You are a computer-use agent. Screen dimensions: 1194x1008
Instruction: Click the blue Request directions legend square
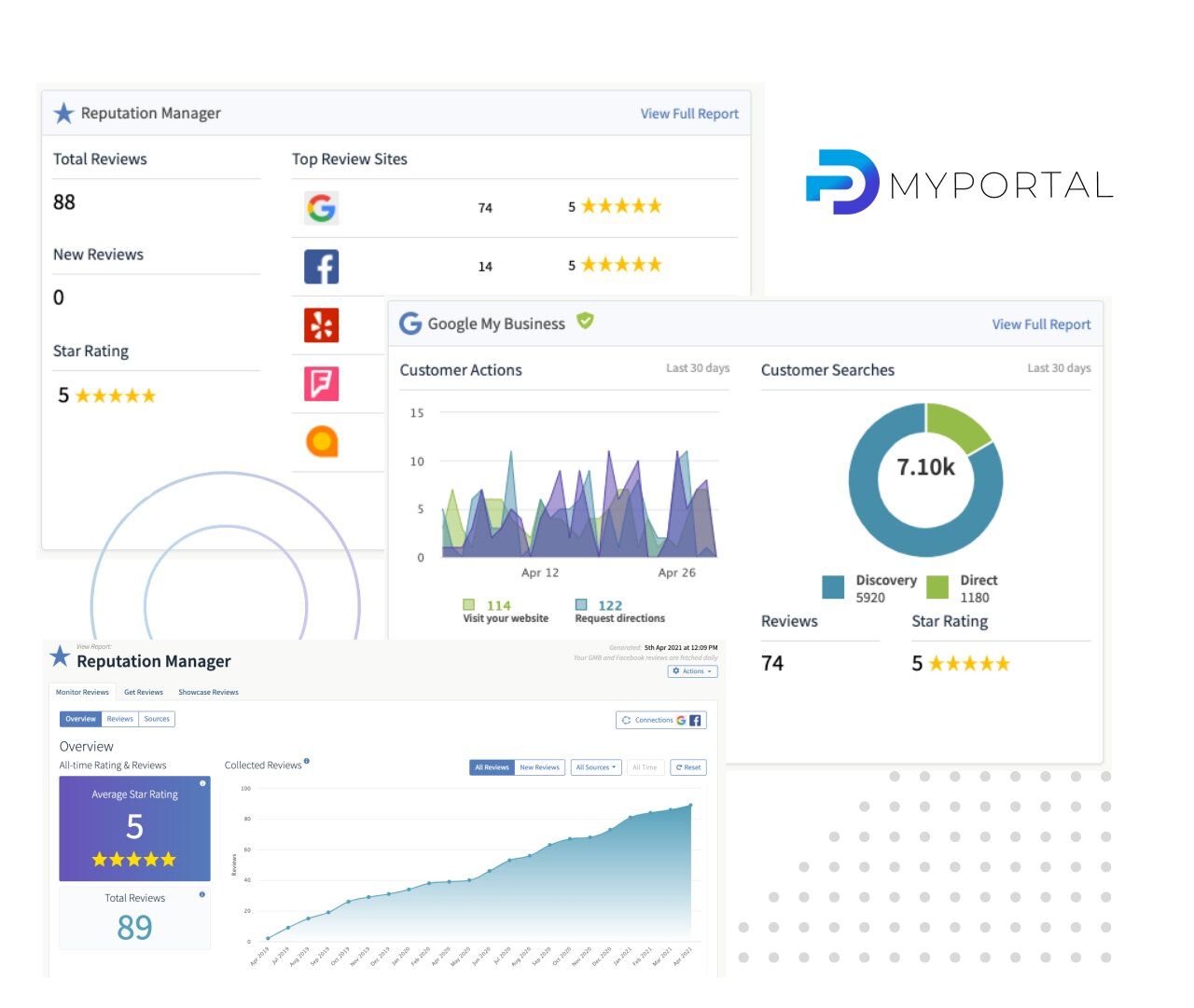point(581,604)
